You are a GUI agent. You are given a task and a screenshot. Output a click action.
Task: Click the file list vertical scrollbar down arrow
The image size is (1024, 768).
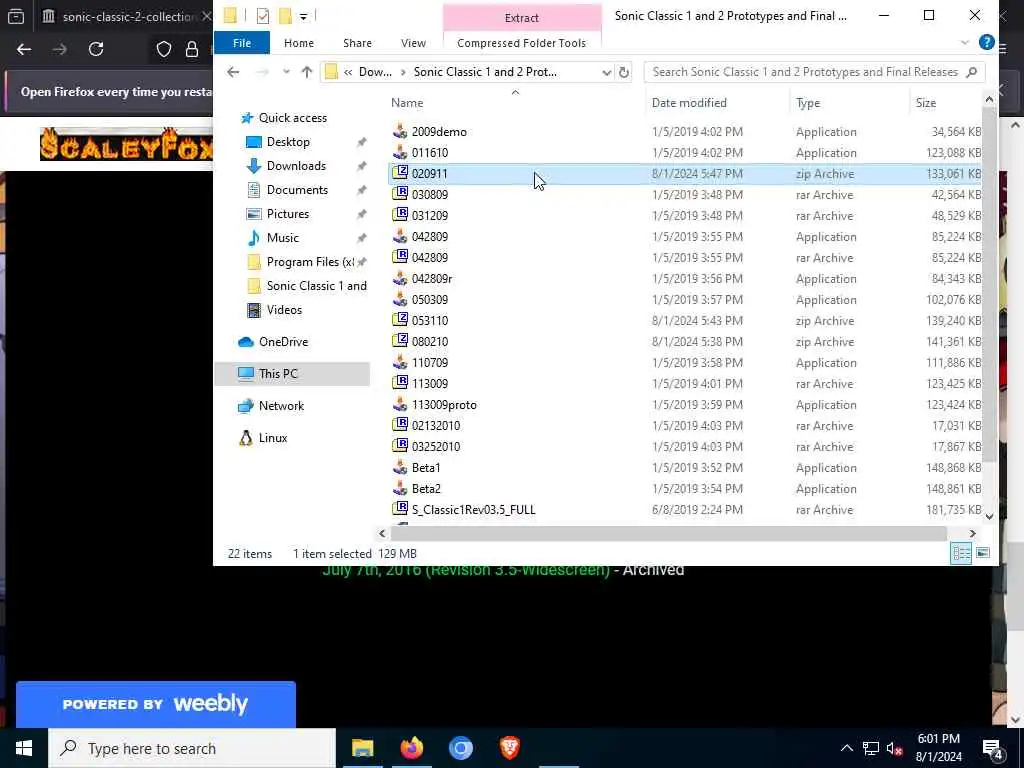pos(989,516)
